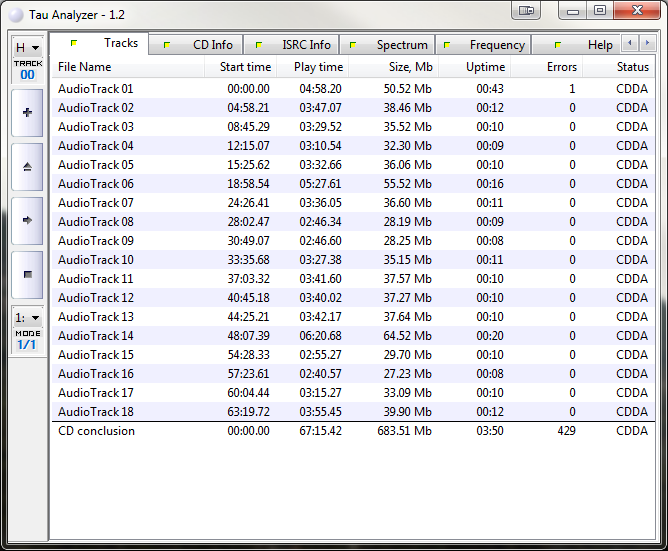
Task: Expand the mode selector dropdown labeled 1:
Action: coord(27,317)
